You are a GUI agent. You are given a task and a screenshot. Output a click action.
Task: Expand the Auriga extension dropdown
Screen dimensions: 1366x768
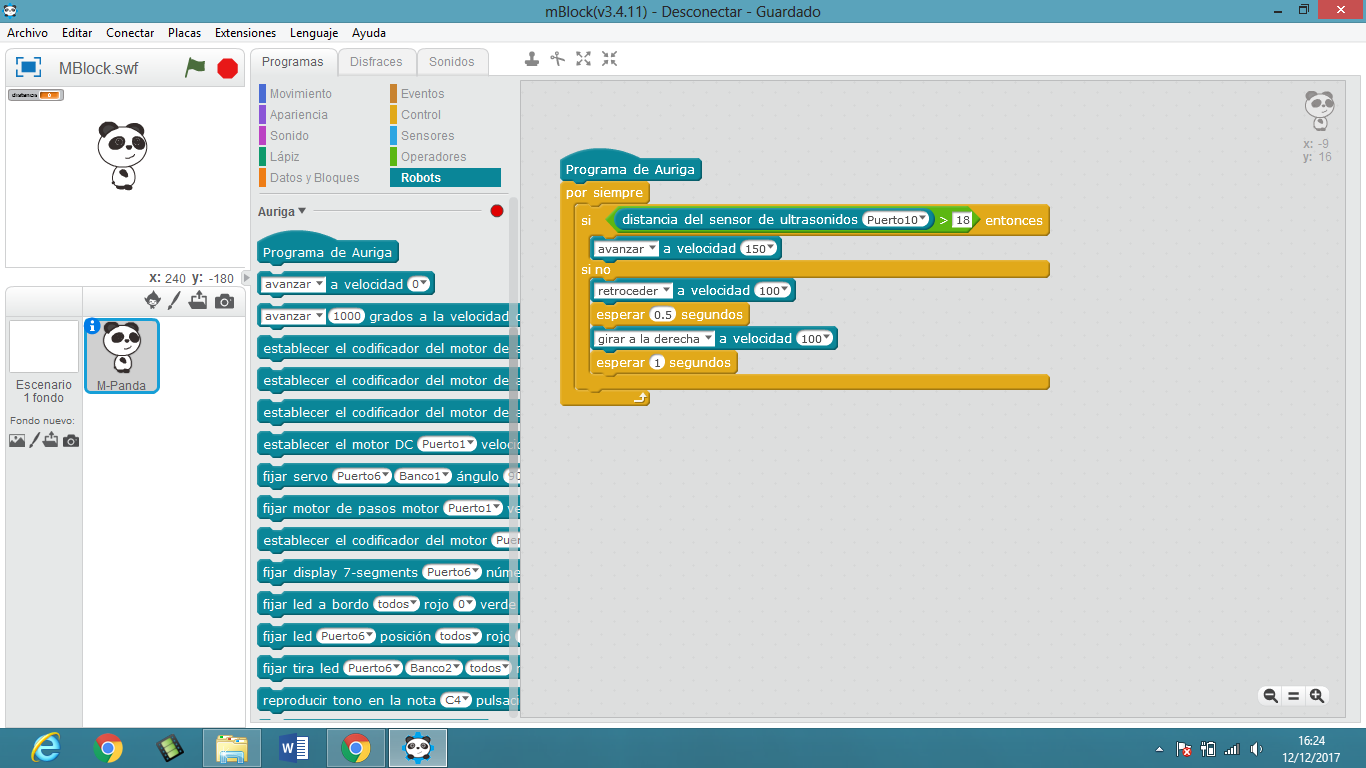[x=302, y=211]
